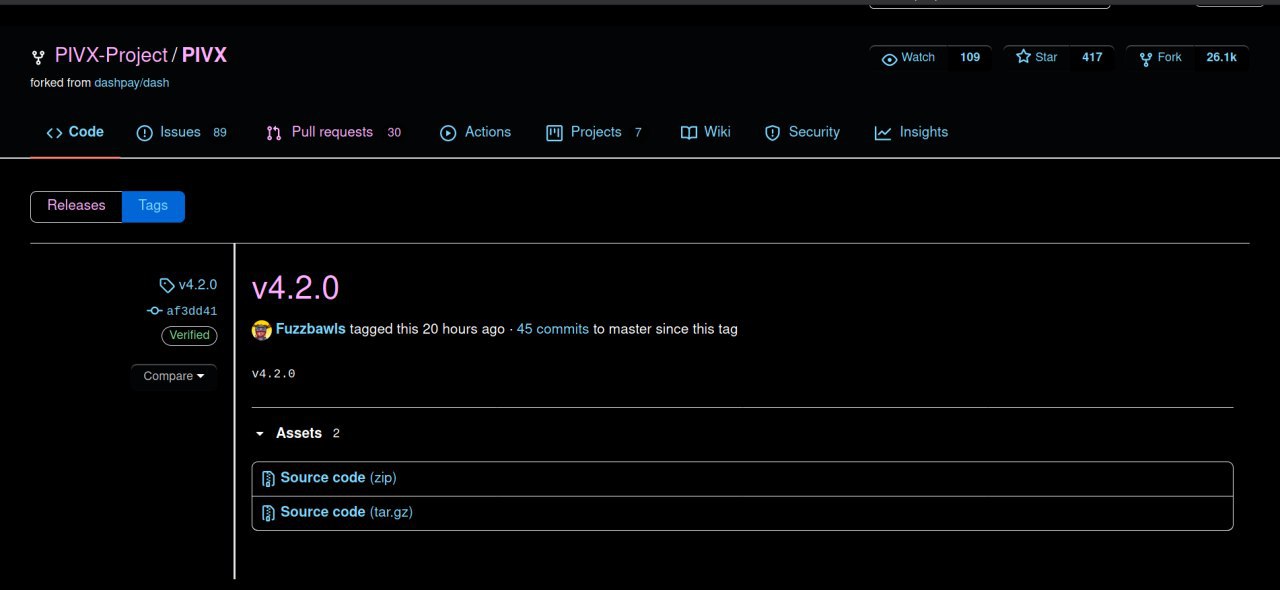Screen dimensions: 1280x590
Task: Click the 7 projects counter
Action: point(638,133)
